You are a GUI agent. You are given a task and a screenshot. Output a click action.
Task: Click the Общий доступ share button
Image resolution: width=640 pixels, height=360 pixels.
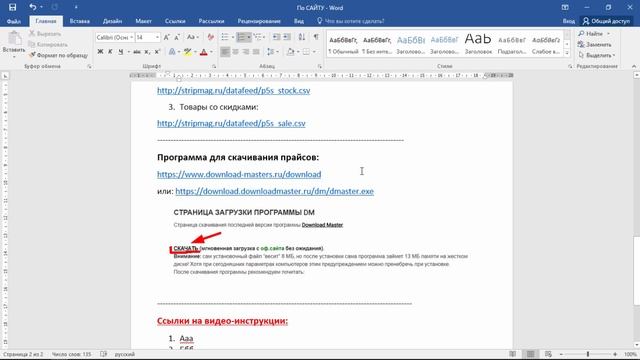coord(606,21)
